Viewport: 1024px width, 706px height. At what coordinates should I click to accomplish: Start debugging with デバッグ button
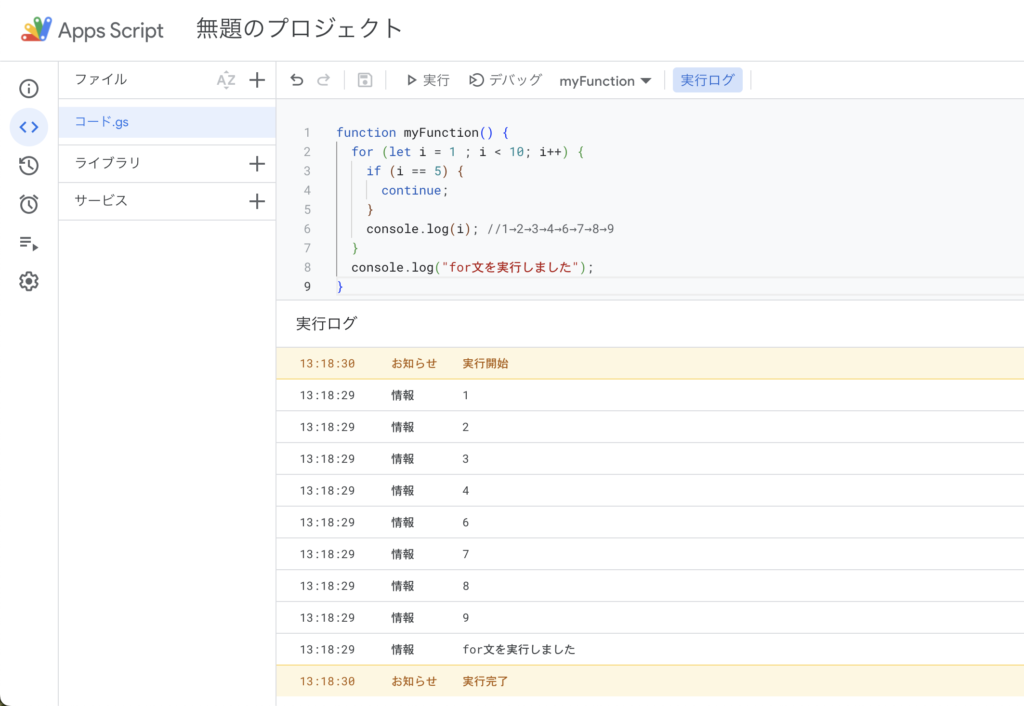pos(506,80)
